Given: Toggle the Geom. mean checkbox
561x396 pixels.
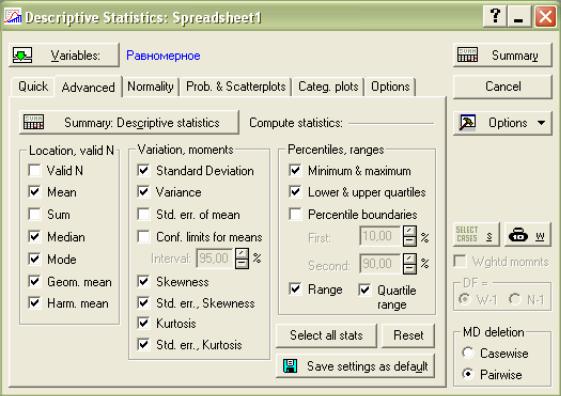Looking at the screenshot, I should pos(35,282).
